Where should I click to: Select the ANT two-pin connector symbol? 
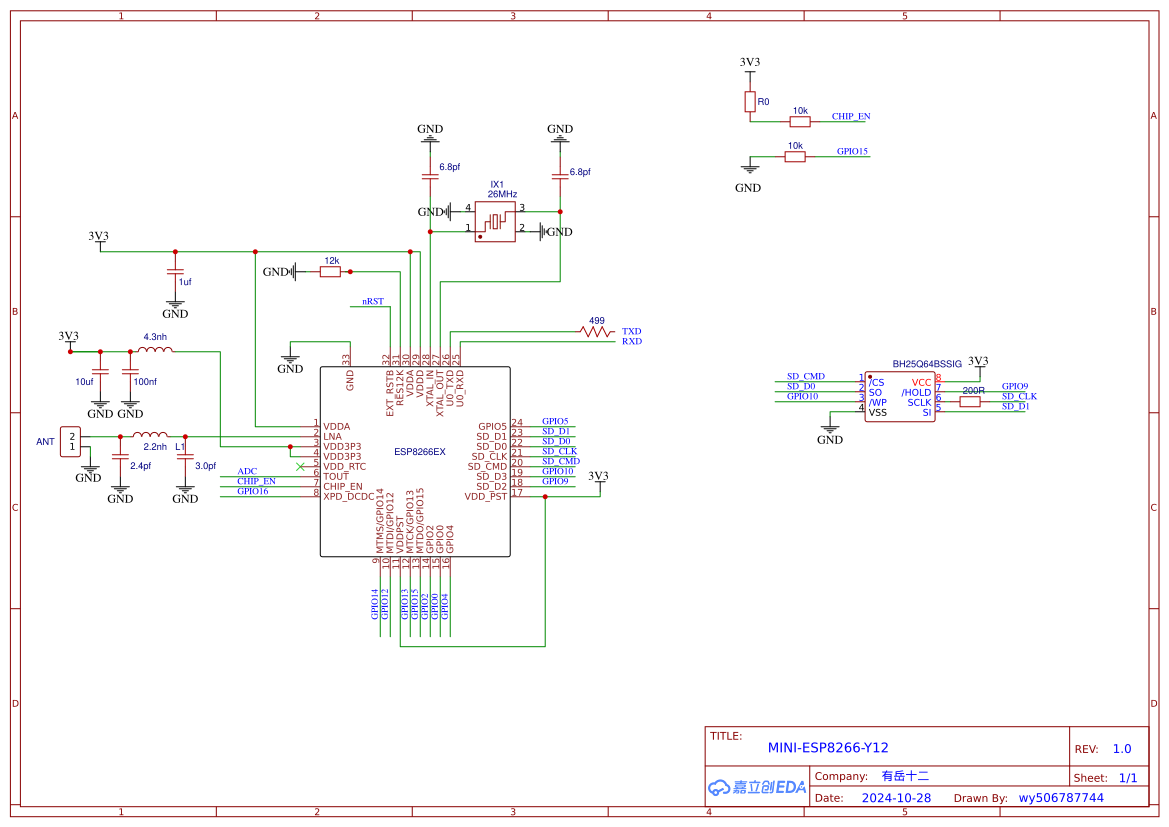[71, 441]
